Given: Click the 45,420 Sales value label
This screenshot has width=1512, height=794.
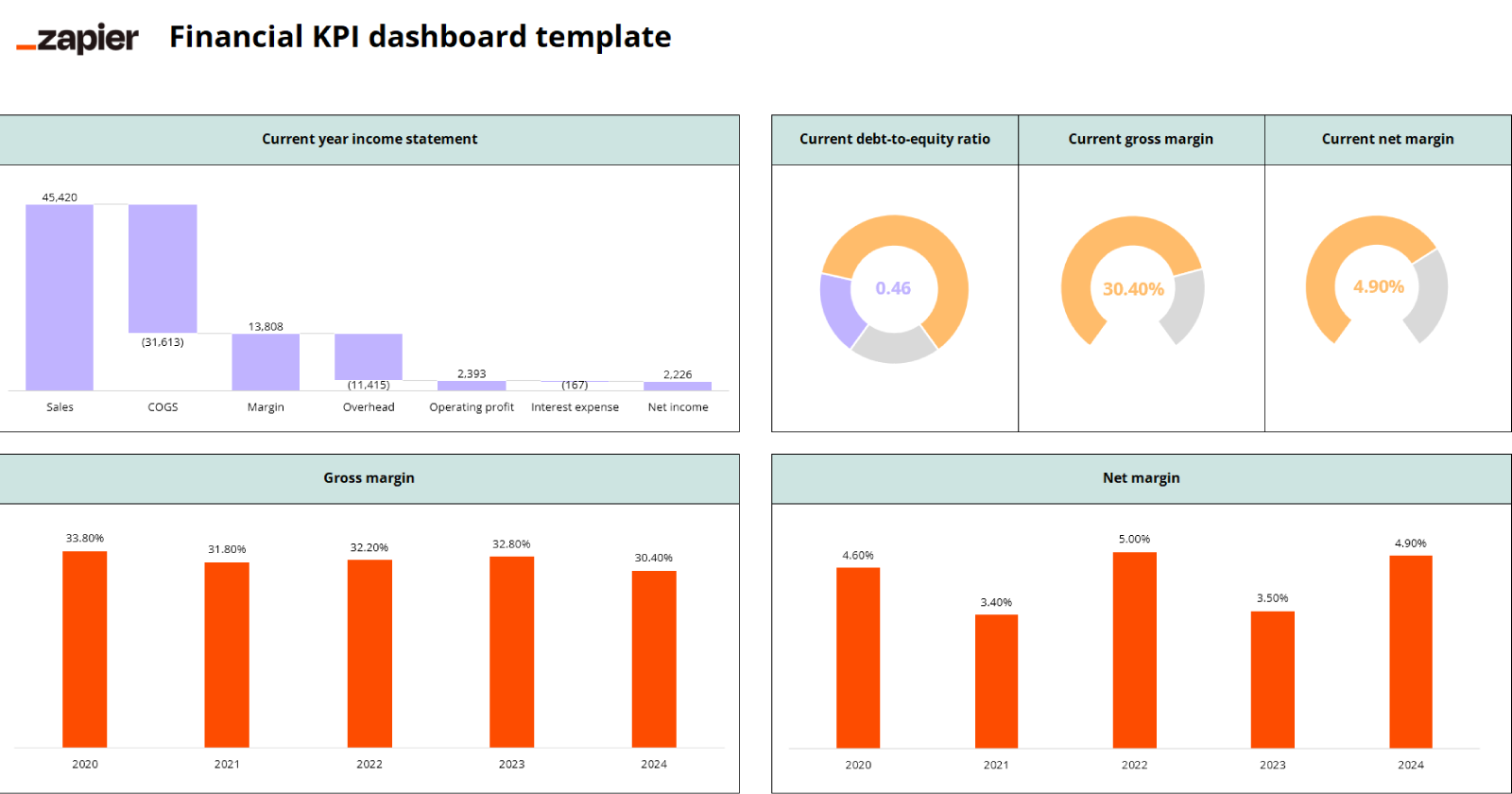Looking at the screenshot, I should coord(60,198).
